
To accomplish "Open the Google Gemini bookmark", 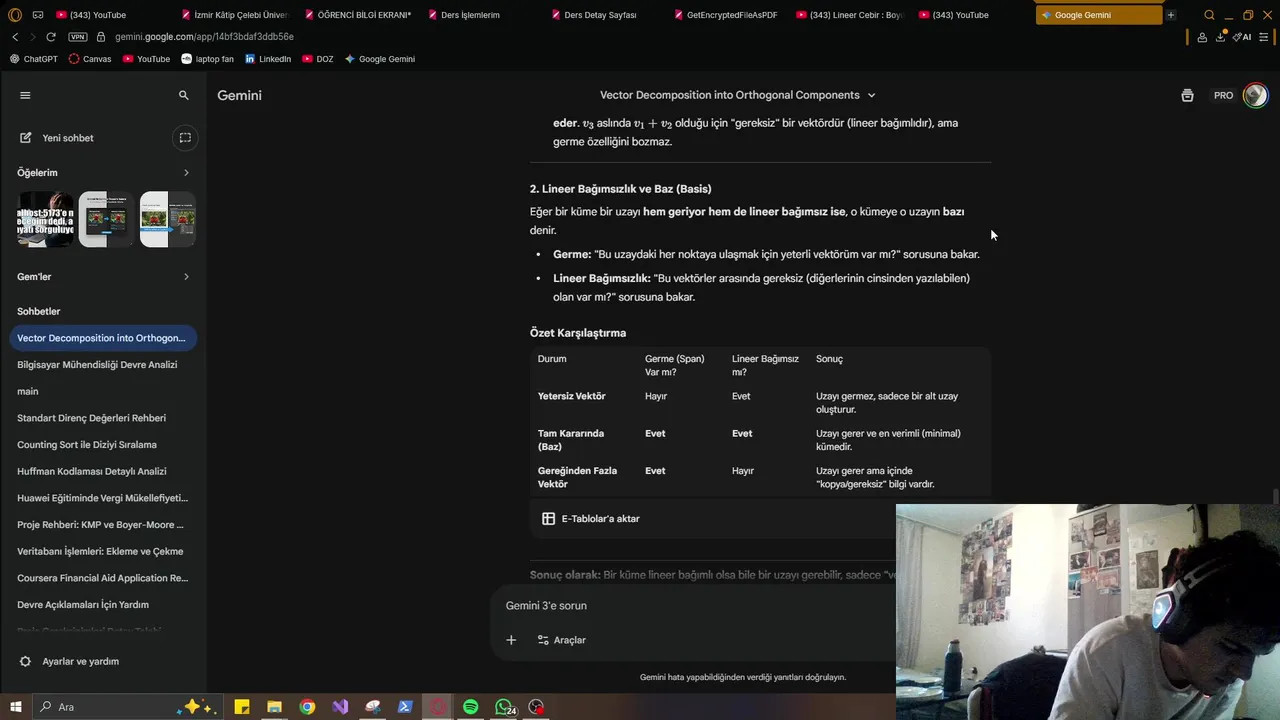I will pos(379,59).
